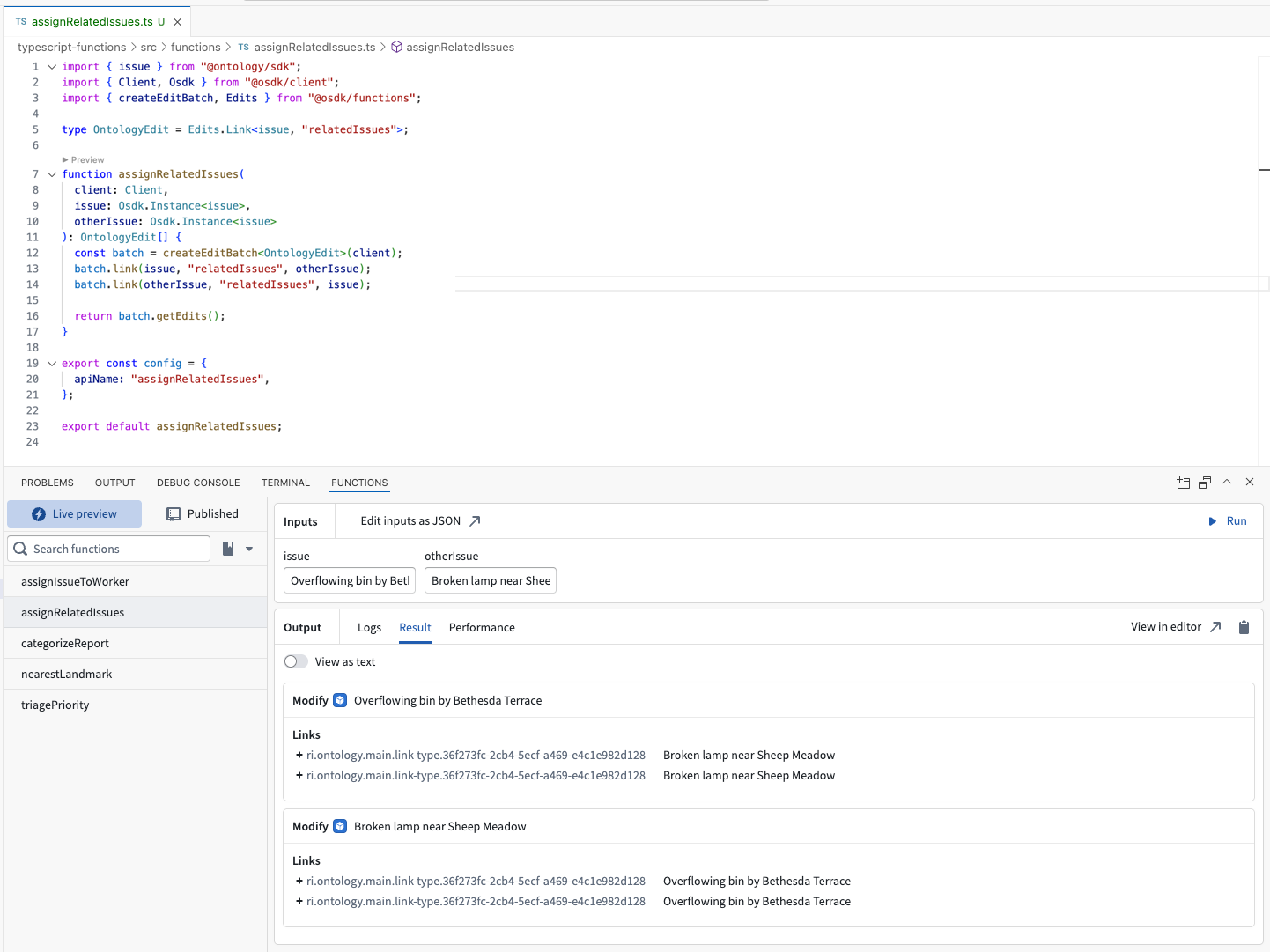This screenshot has height=952, width=1270.
Task: Copy output with the clipboard icon
Action: click(x=1244, y=627)
